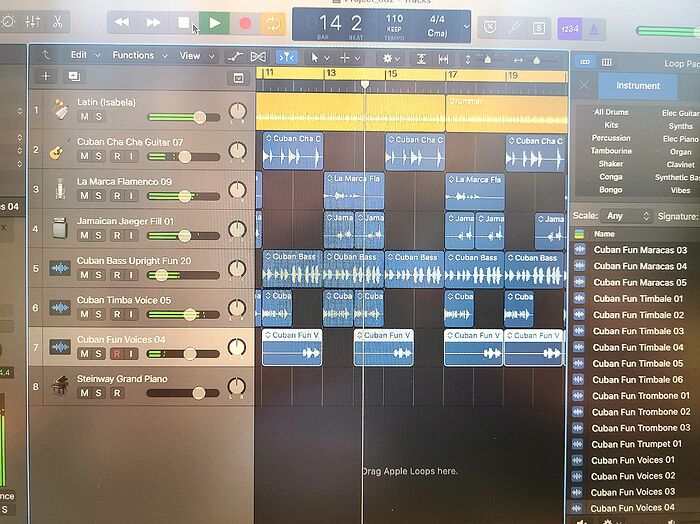
Task: Start playback with the green Play button
Action: [214, 23]
